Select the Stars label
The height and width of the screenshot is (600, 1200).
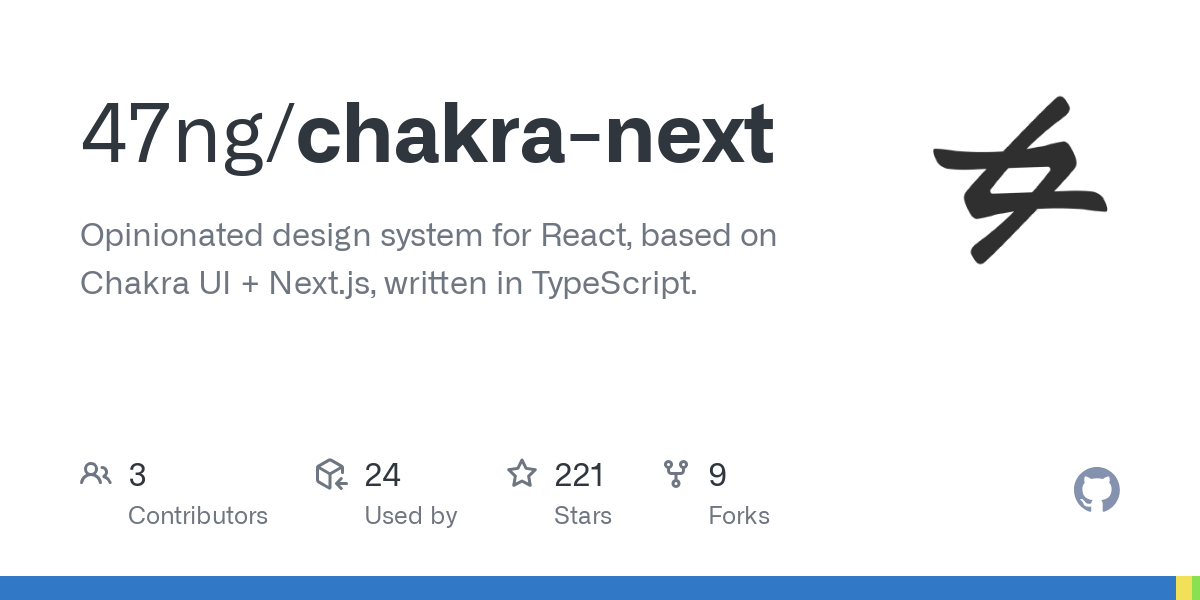click(582, 516)
